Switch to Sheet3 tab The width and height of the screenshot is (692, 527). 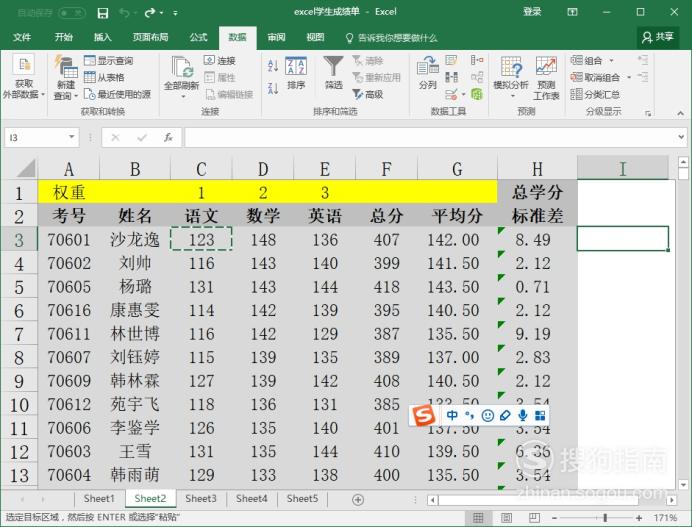coord(201,499)
